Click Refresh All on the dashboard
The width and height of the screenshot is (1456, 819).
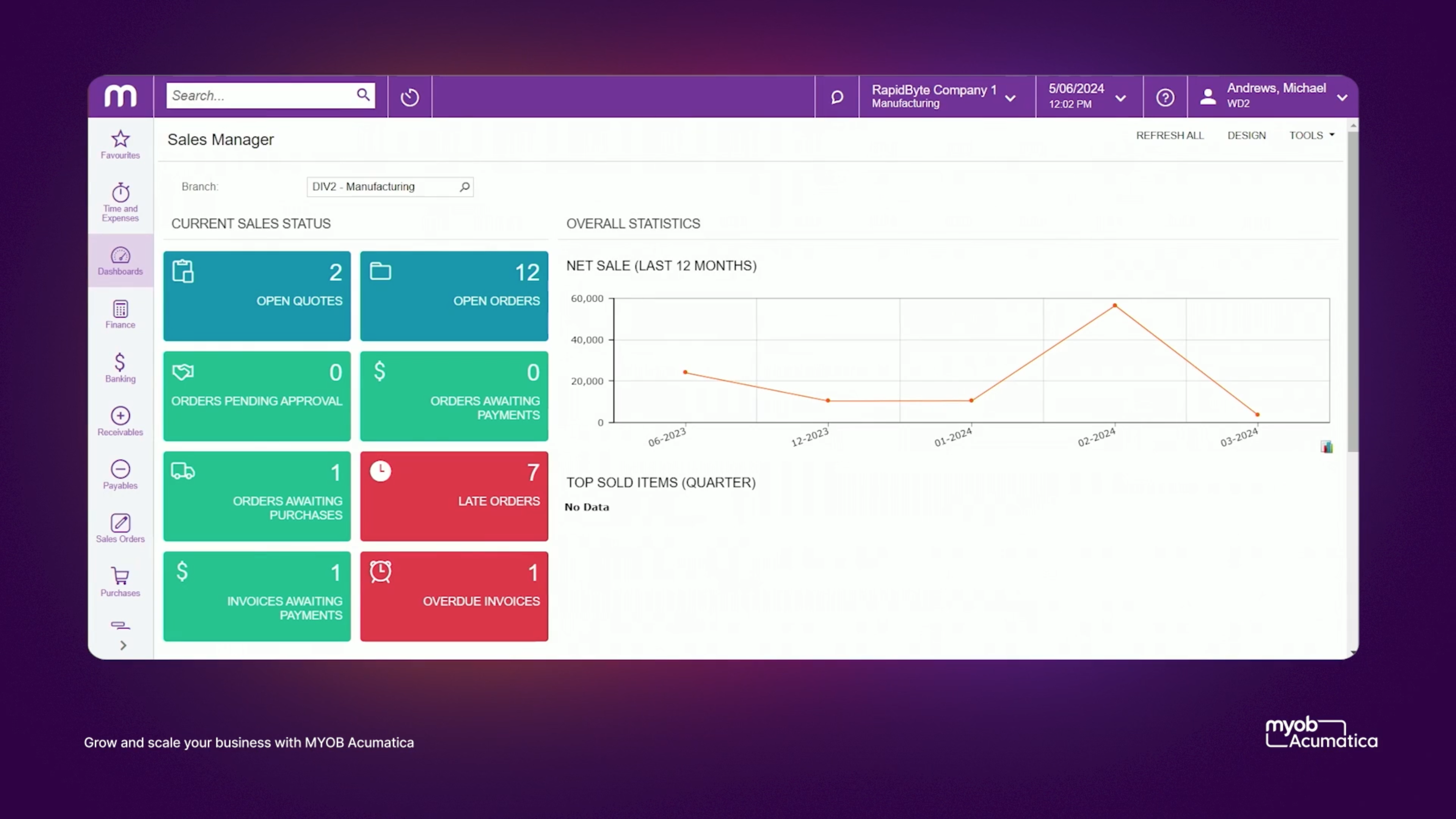1170,135
